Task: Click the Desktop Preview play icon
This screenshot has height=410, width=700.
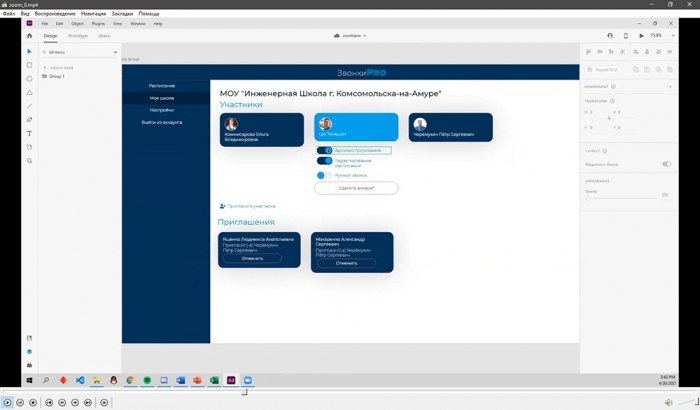Action: pyautogui.click(x=640, y=35)
